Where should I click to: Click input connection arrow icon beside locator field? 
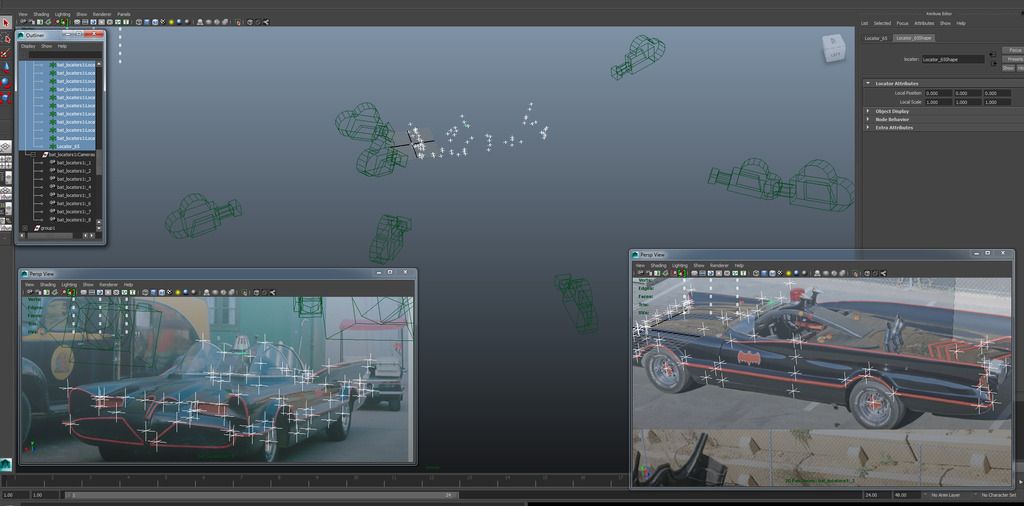point(993,52)
